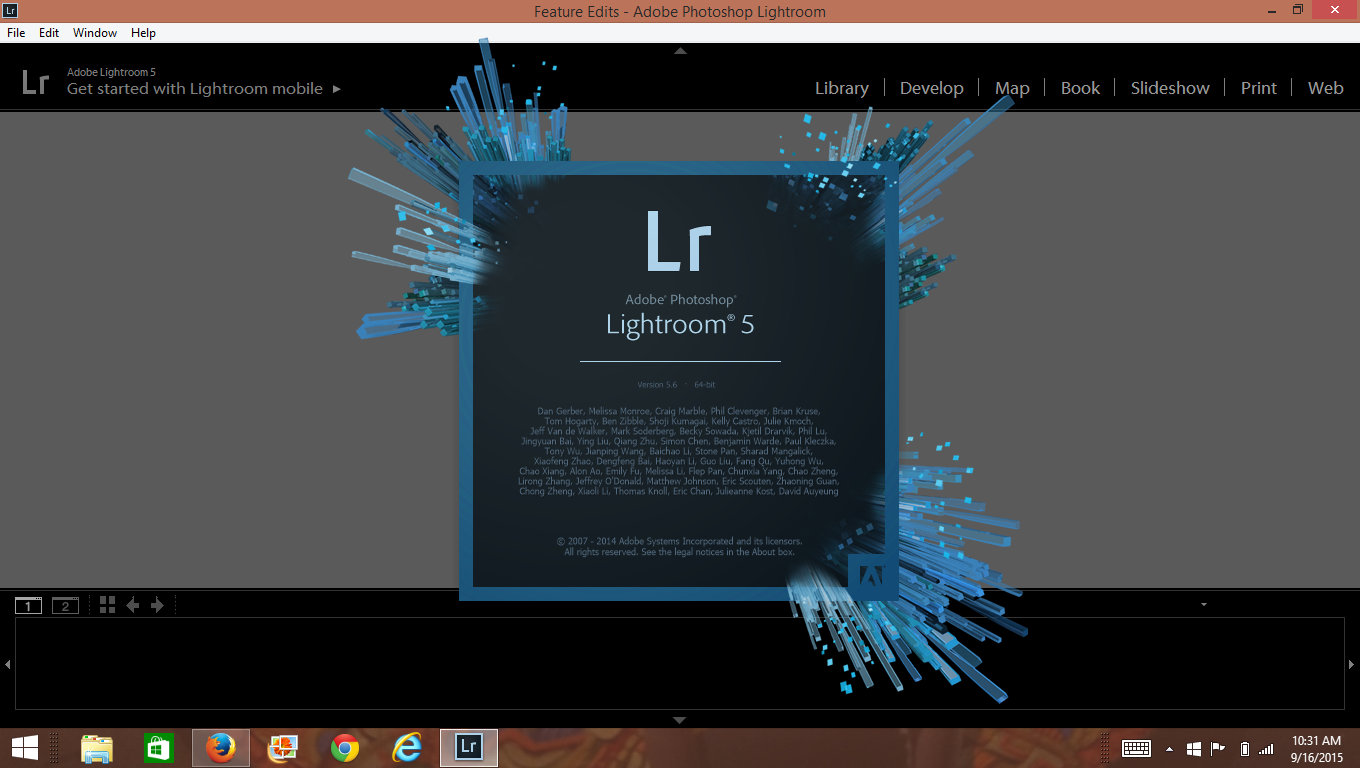
Task: Click the large Lr splash logo
Action: [679, 240]
